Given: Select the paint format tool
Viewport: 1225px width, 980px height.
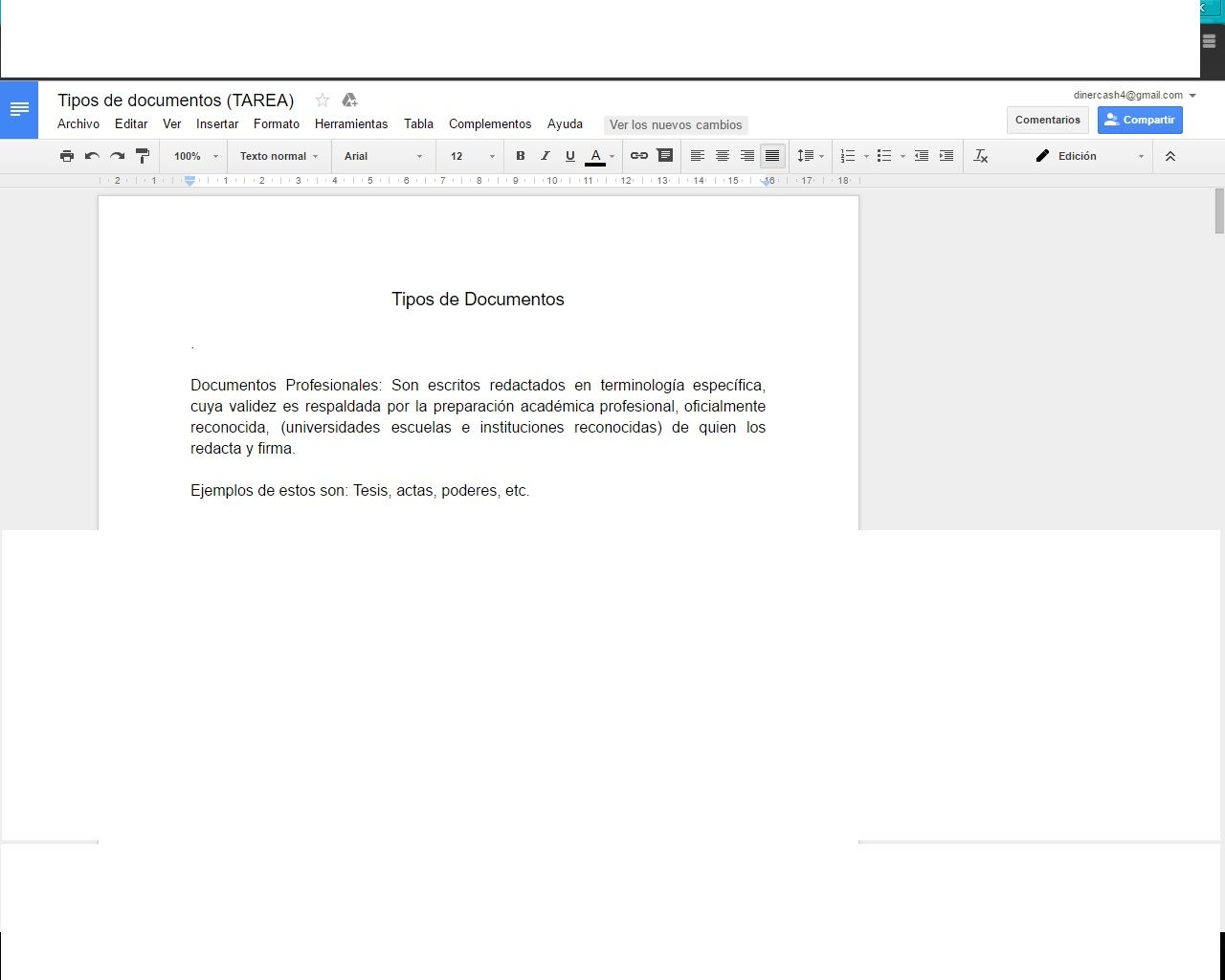Looking at the screenshot, I should point(143,156).
